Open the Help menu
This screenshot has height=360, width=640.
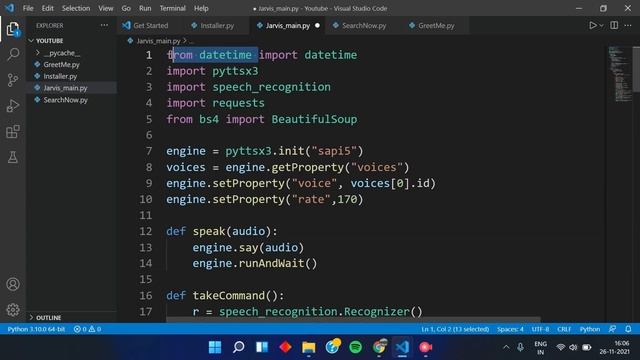pos(201,8)
